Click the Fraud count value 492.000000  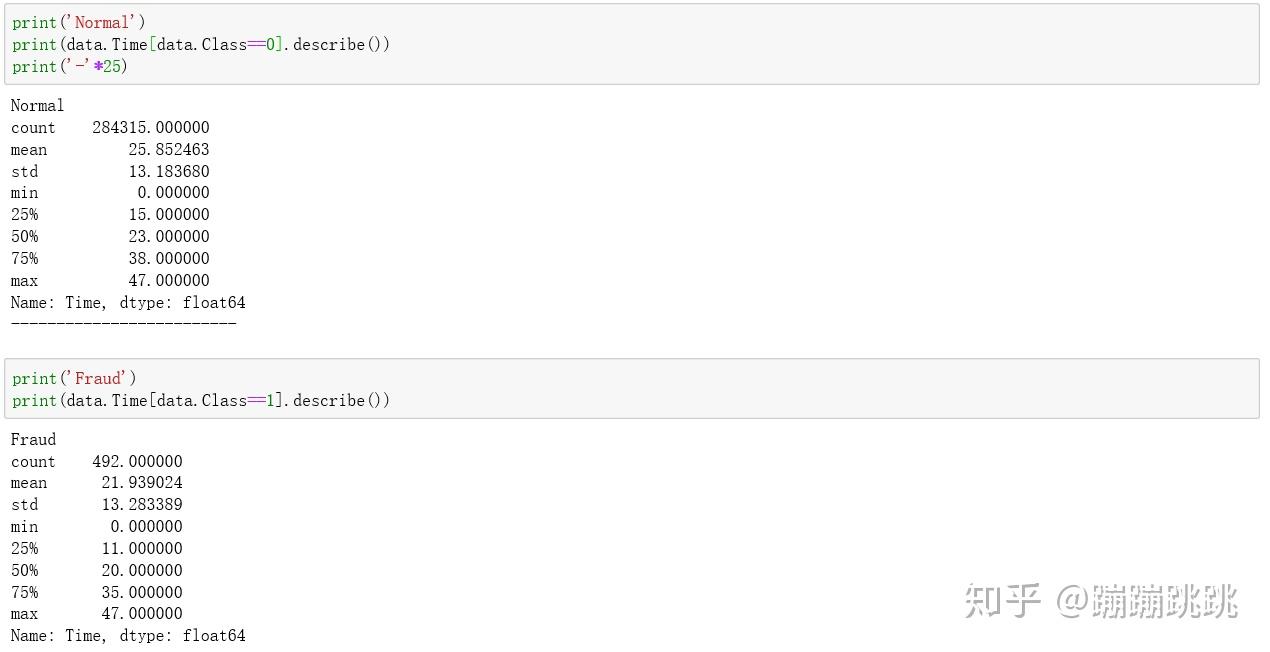tap(137, 461)
